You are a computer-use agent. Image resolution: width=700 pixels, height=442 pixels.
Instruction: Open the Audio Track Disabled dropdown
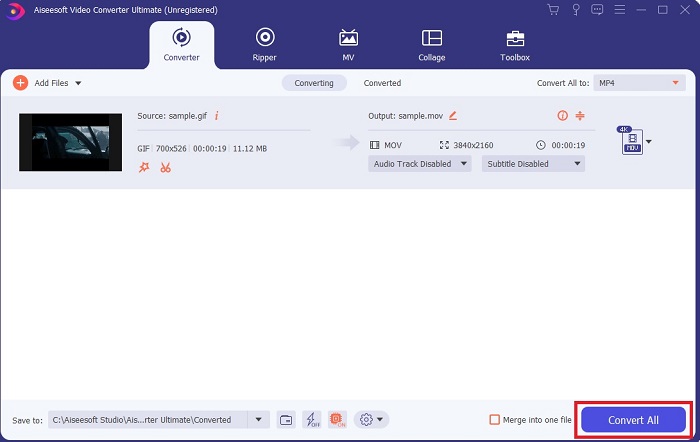point(420,164)
